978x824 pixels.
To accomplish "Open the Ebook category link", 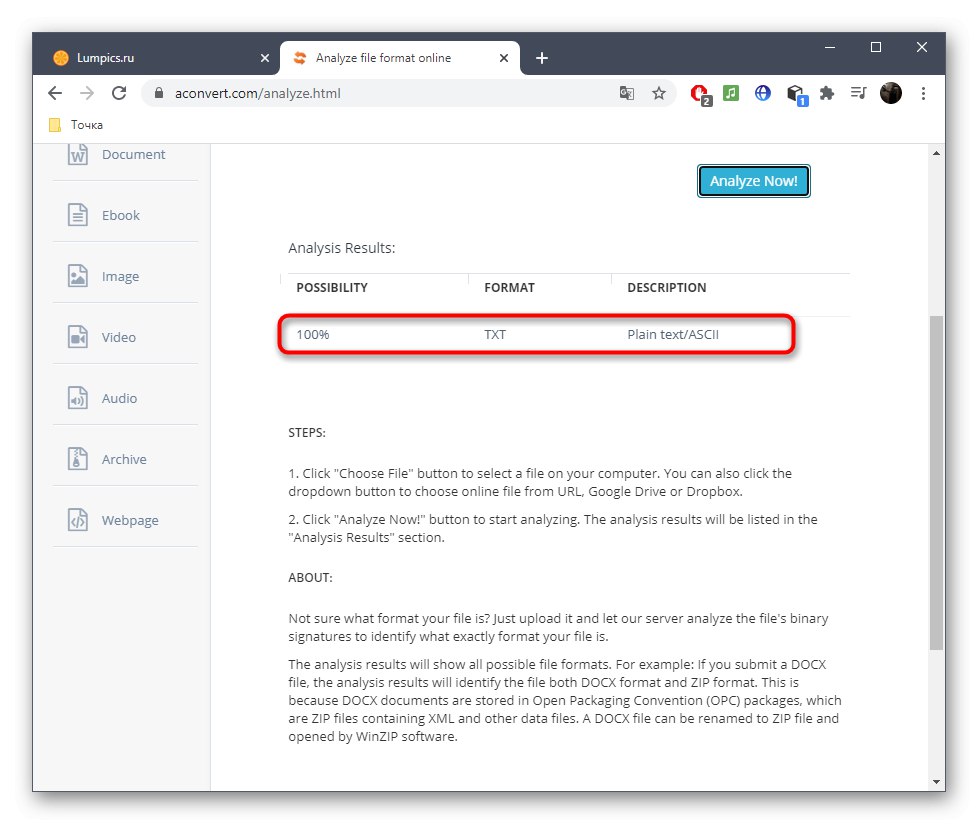I will click(x=121, y=215).
